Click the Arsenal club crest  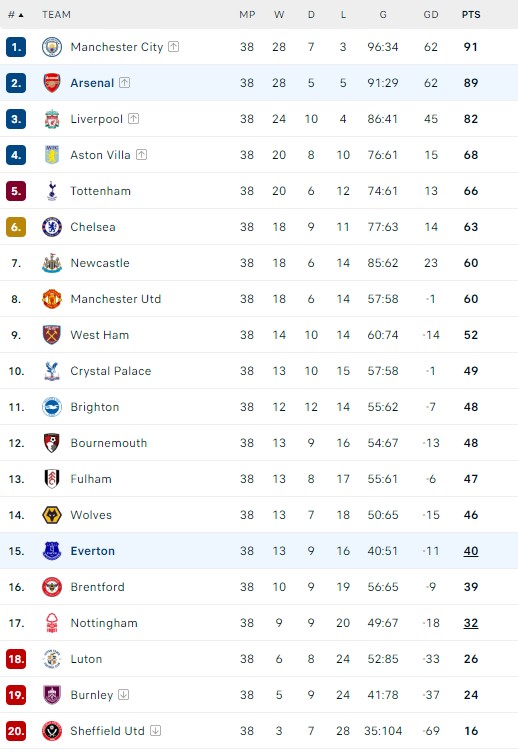click(x=52, y=83)
